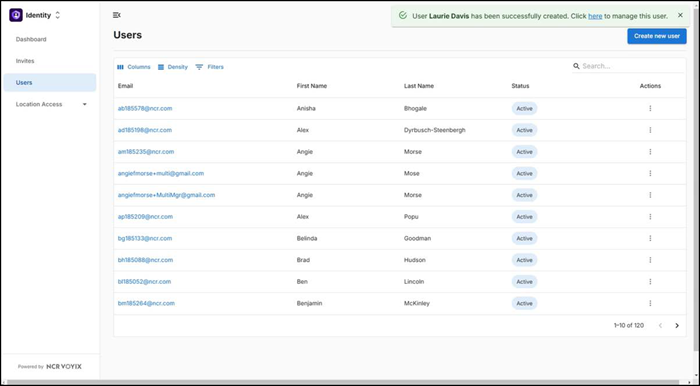This screenshot has height=386, width=700.
Task: Sort by the First Name column header
Action: 312,86
